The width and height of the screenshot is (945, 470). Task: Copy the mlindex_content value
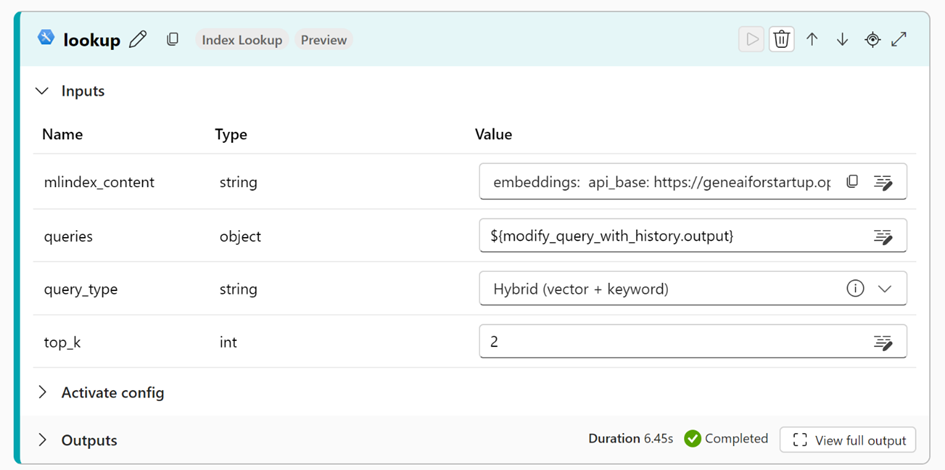click(x=852, y=182)
